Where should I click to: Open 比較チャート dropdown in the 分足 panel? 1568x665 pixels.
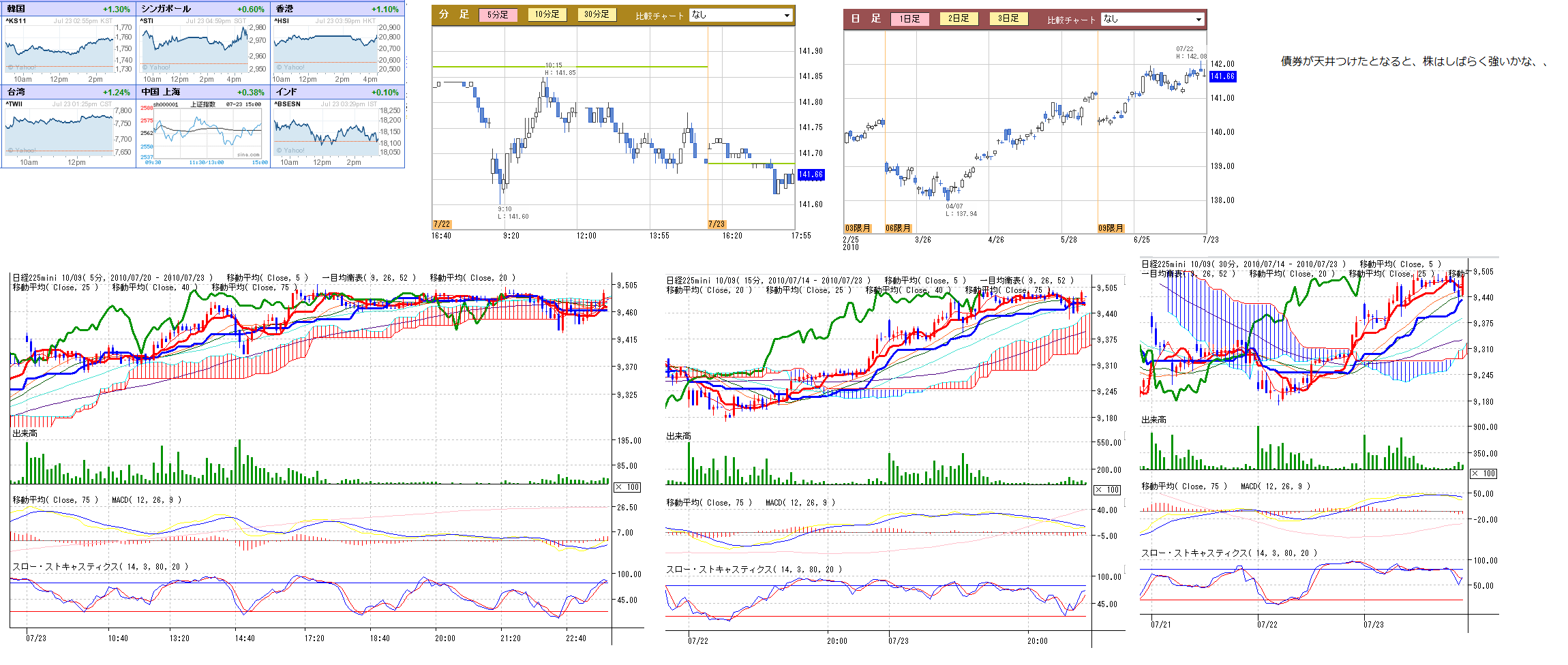coord(741,15)
